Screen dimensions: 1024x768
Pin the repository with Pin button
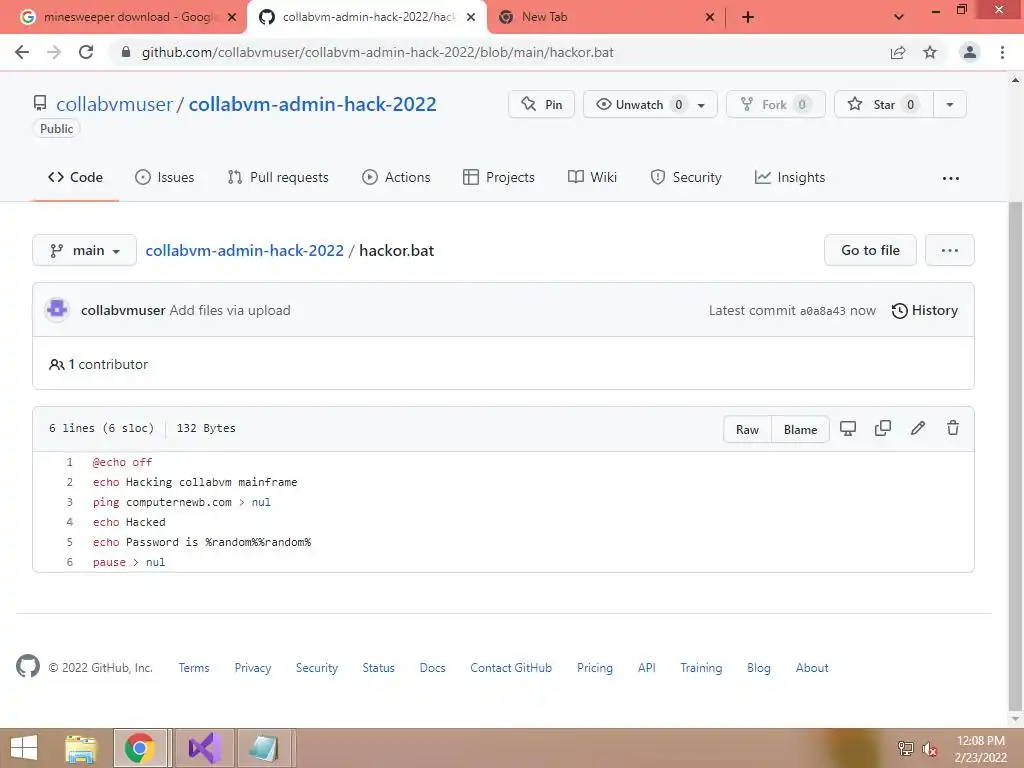(x=541, y=104)
